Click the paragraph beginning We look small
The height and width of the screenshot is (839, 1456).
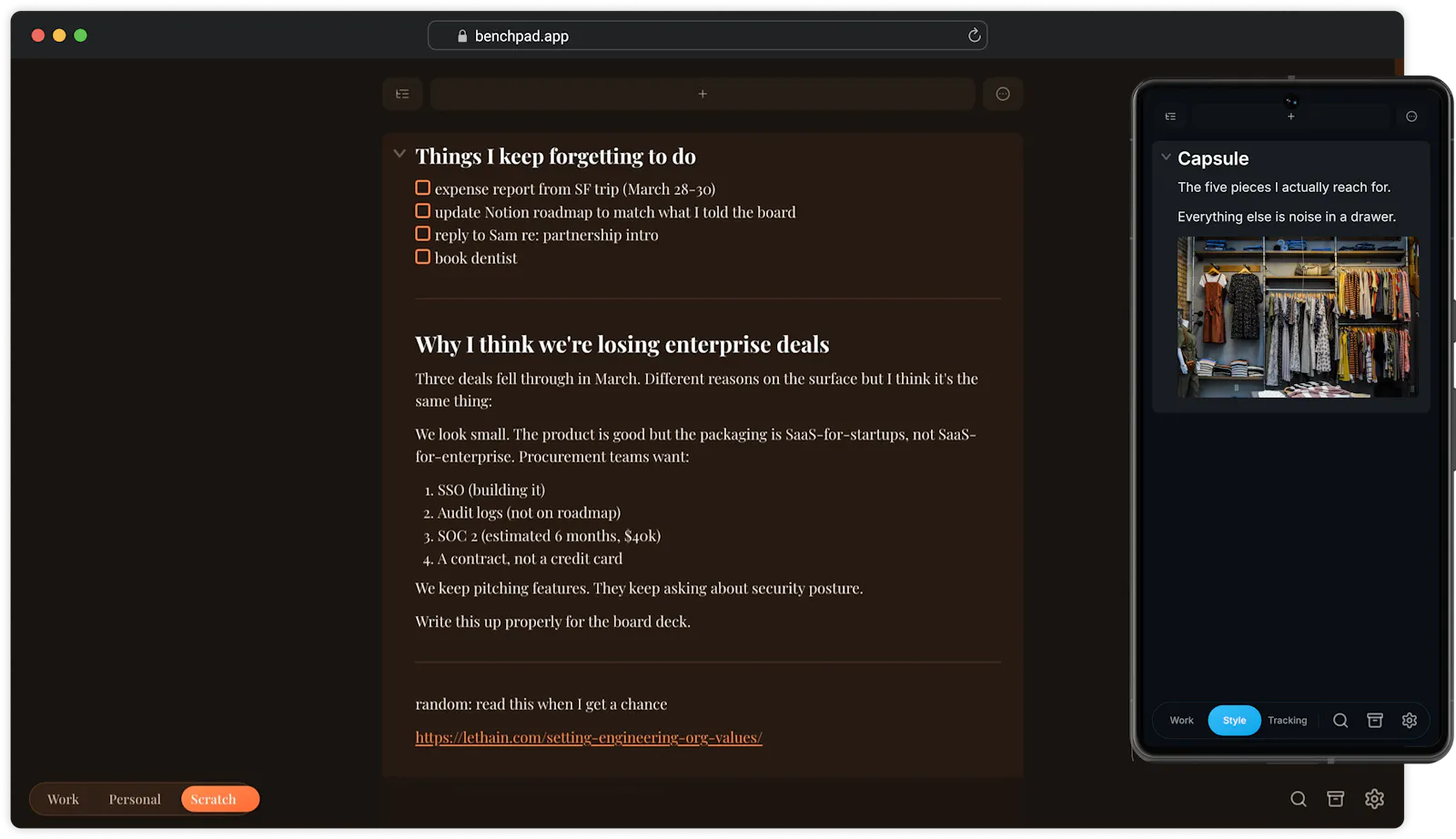tap(696, 445)
